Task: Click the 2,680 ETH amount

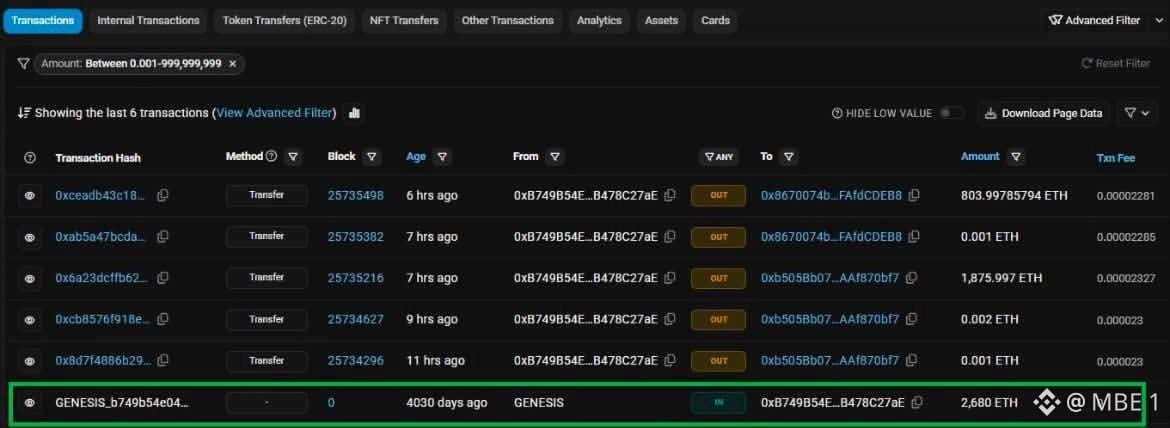Action: click(989, 402)
